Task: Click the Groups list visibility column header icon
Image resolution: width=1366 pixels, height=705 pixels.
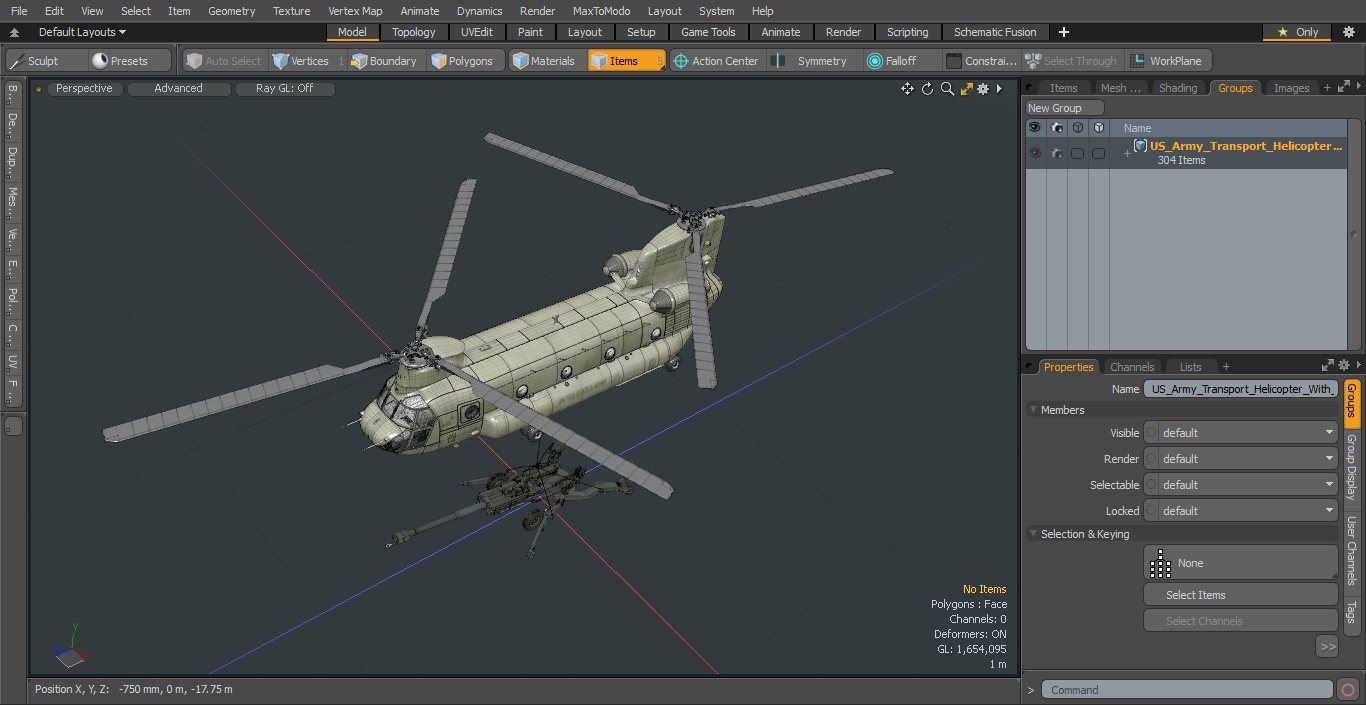Action: [x=1034, y=128]
